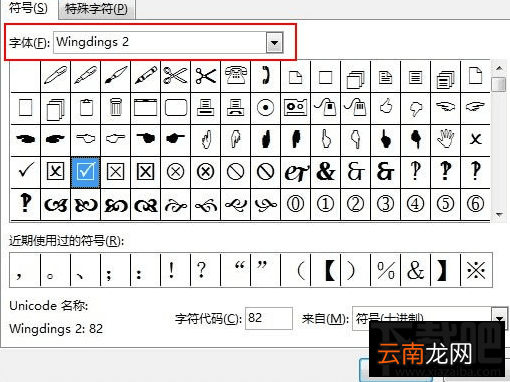510x382 pixels.
Task: Select the bold circled X symbol
Action: pos(206,172)
